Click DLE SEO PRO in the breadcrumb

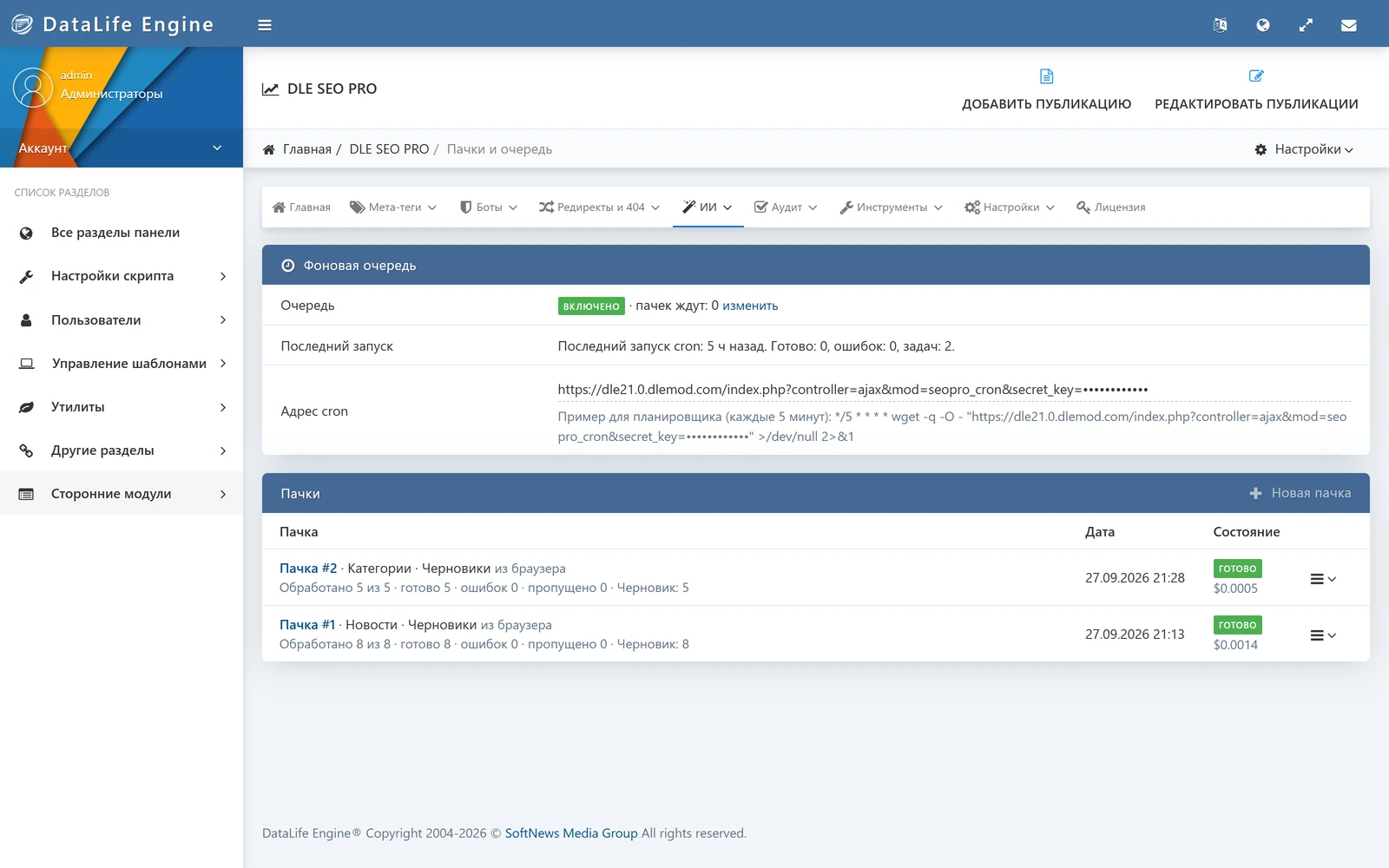click(x=389, y=149)
